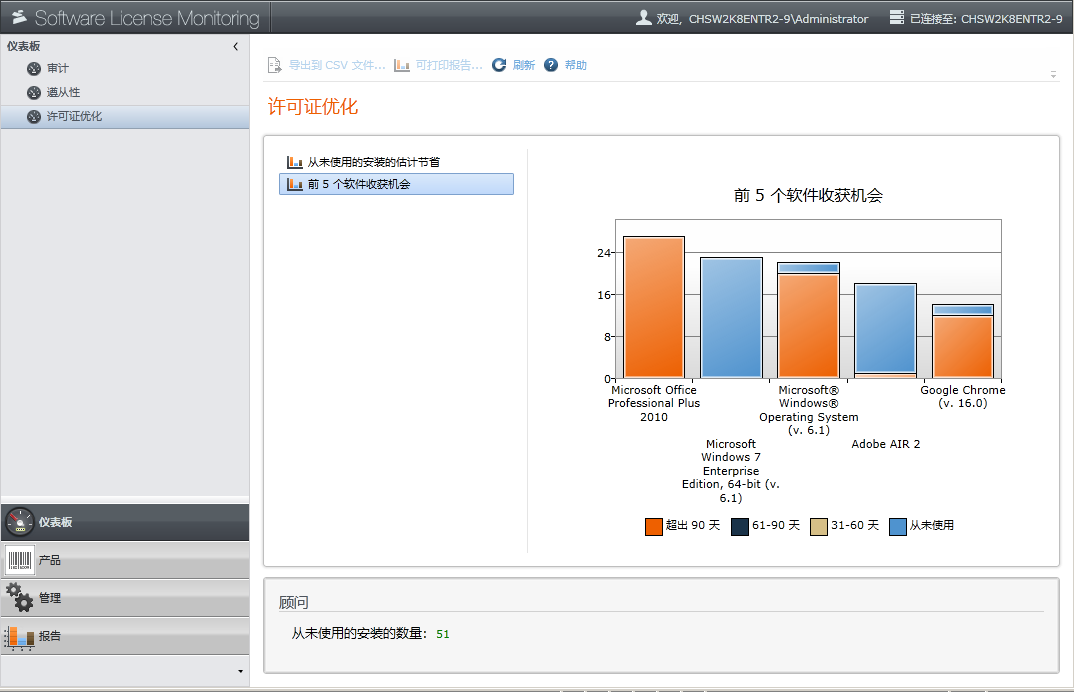Click the Products barcode icon
The image size is (1074, 692).
[x=20, y=560]
